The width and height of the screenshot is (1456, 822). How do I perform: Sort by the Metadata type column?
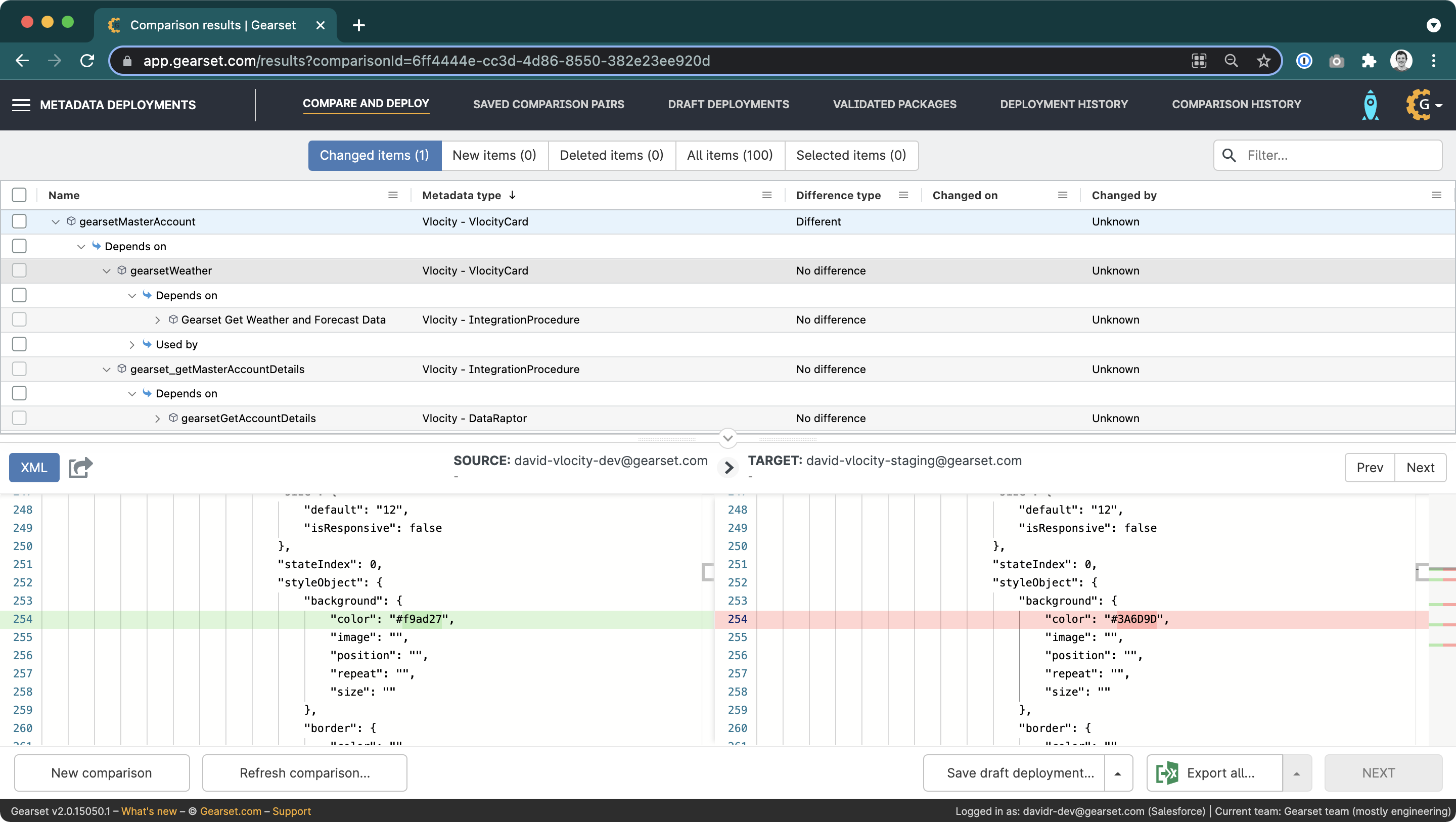[x=469, y=196]
